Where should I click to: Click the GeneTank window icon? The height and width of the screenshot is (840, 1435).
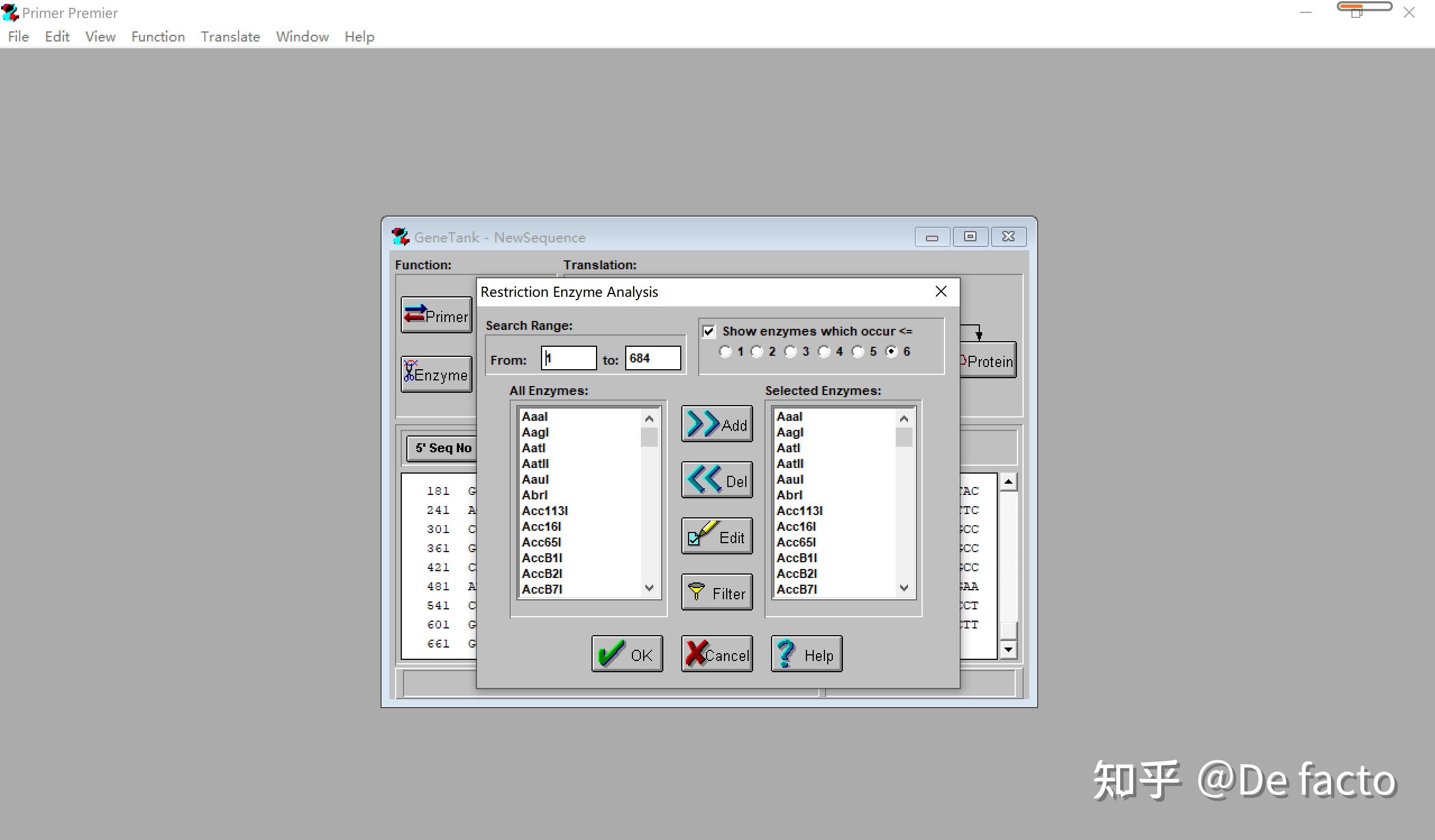(x=400, y=237)
